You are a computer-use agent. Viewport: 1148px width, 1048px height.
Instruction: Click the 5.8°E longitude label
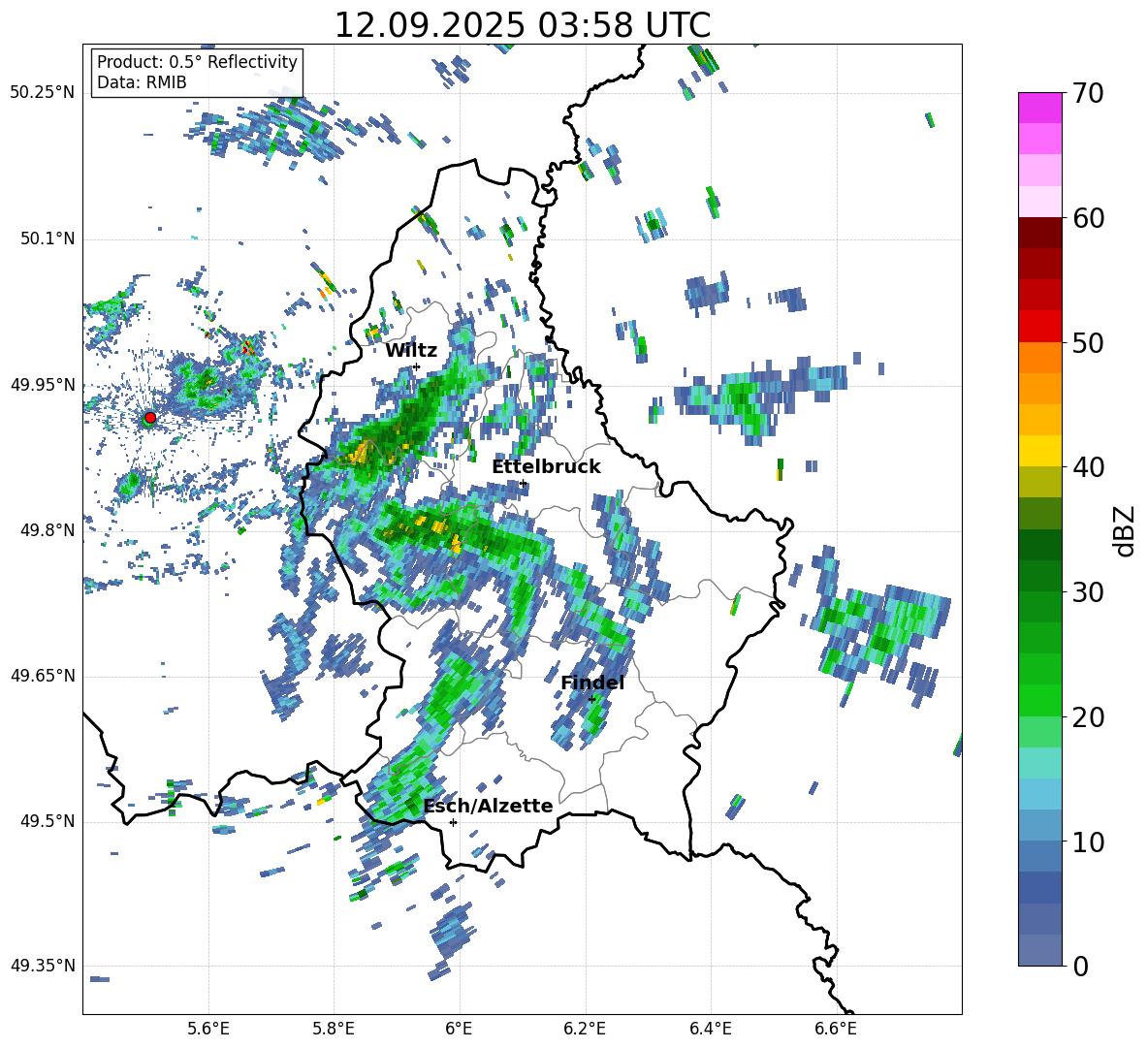point(334,1029)
